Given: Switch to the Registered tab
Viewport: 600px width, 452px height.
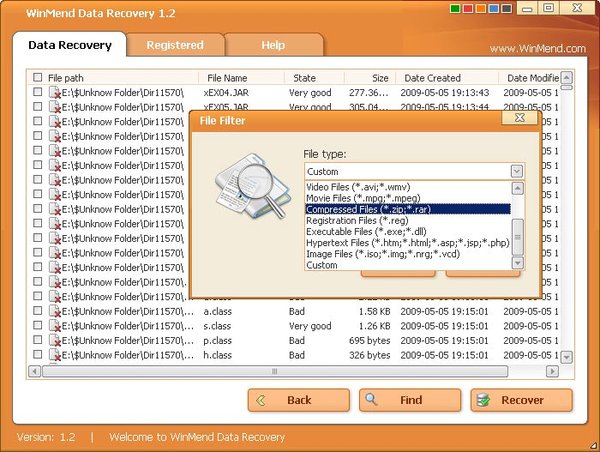Looking at the screenshot, I should click(175, 45).
